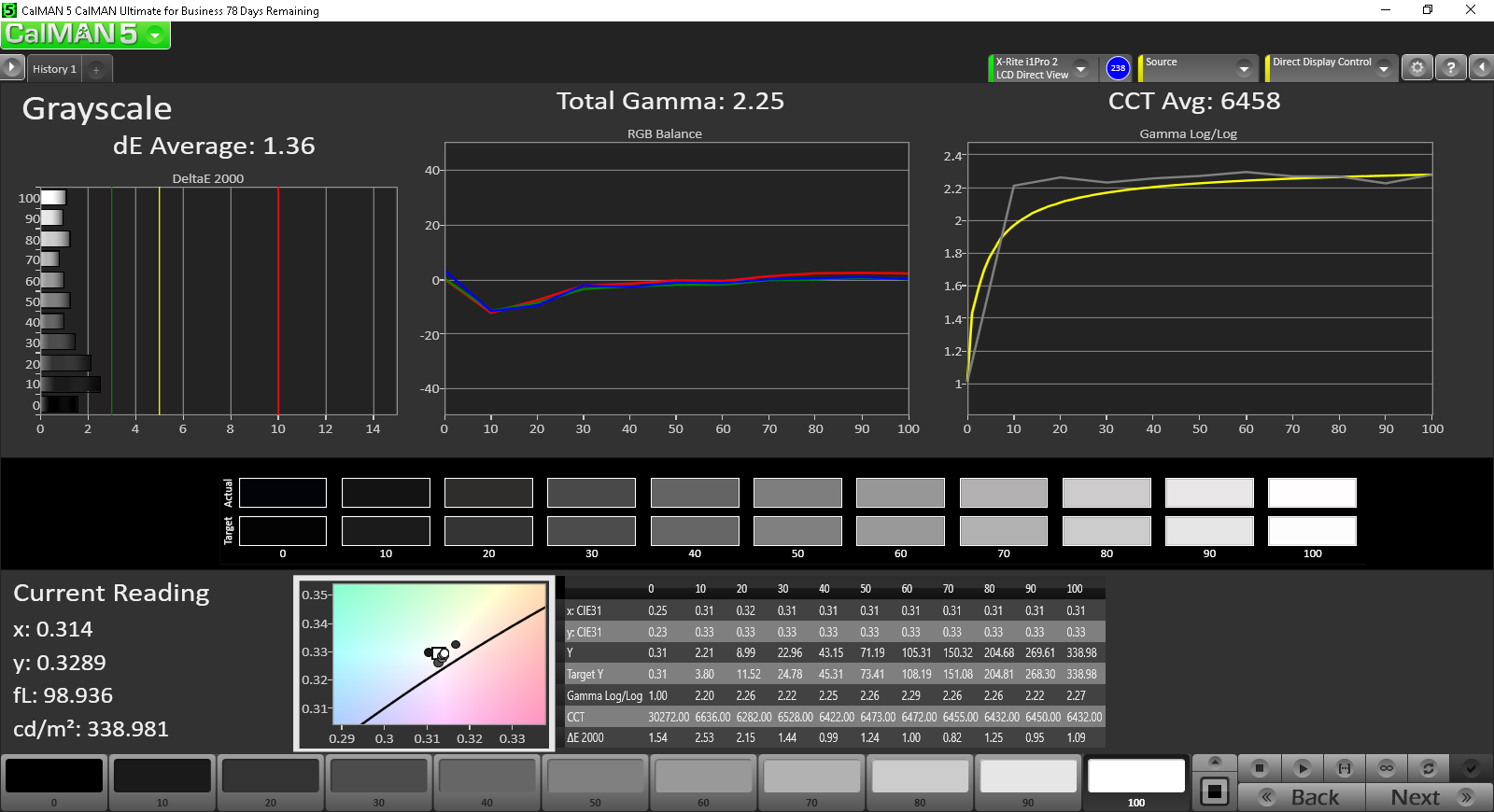
Task: Click the Gamma Log/Log chart
Action: (x=1200, y=279)
